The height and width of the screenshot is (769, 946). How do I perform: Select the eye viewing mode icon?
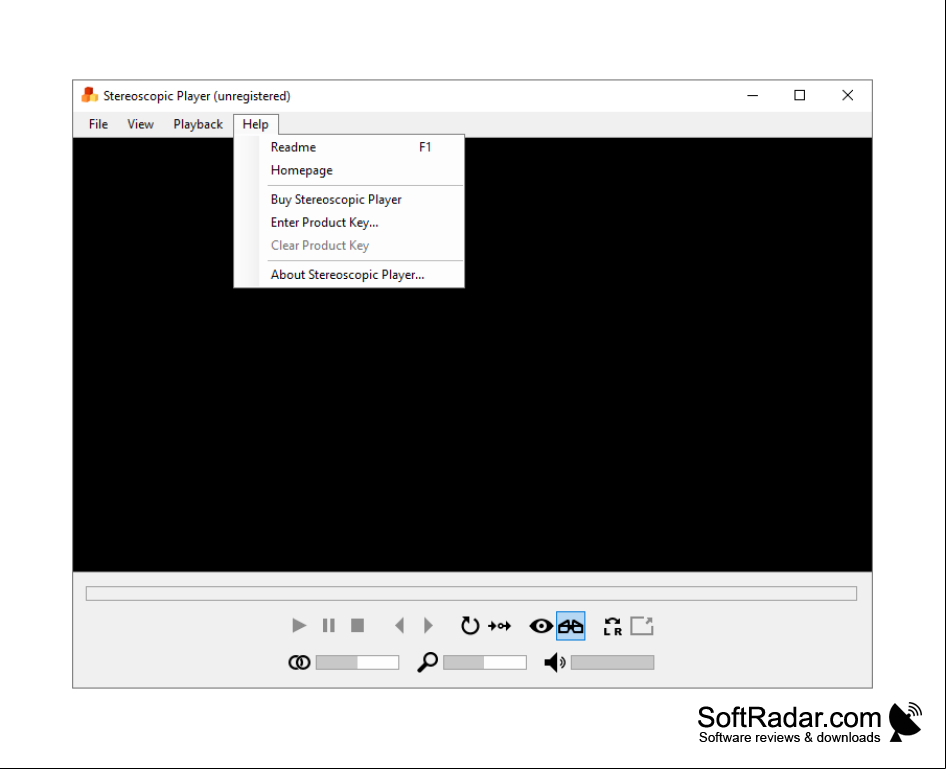click(x=541, y=626)
